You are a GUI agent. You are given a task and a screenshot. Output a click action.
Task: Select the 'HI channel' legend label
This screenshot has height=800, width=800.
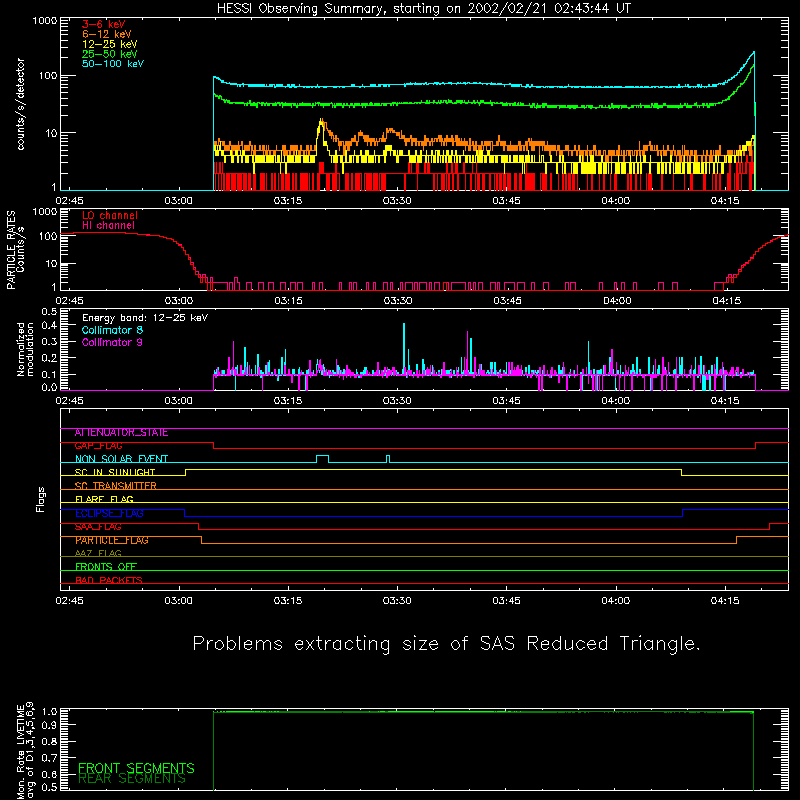point(109,225)
